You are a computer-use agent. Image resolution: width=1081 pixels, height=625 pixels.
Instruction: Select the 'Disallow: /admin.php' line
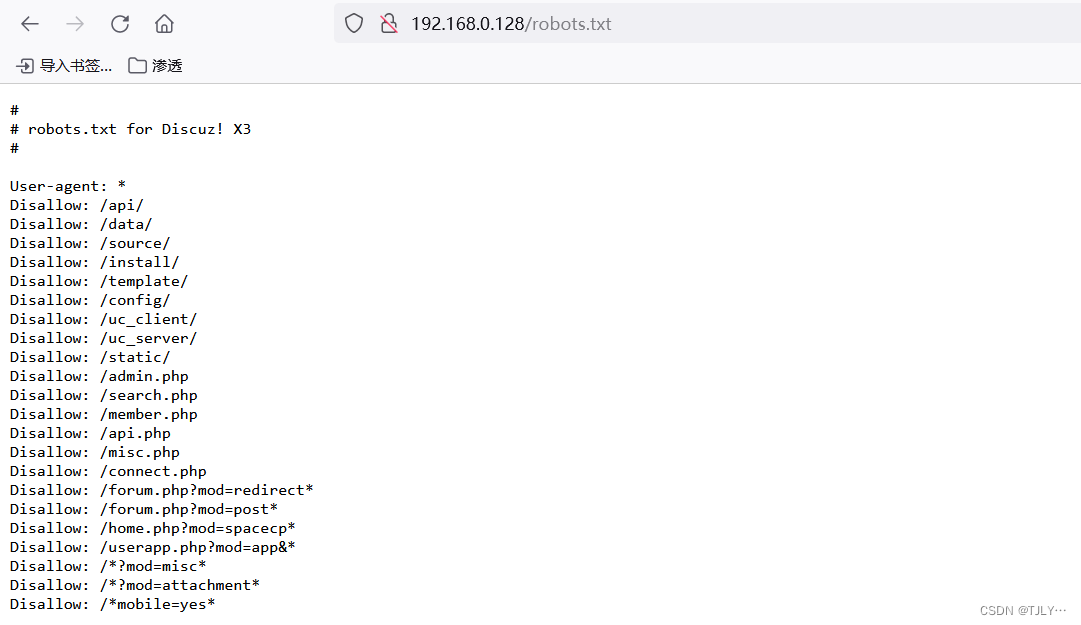(x=99, y=376)
